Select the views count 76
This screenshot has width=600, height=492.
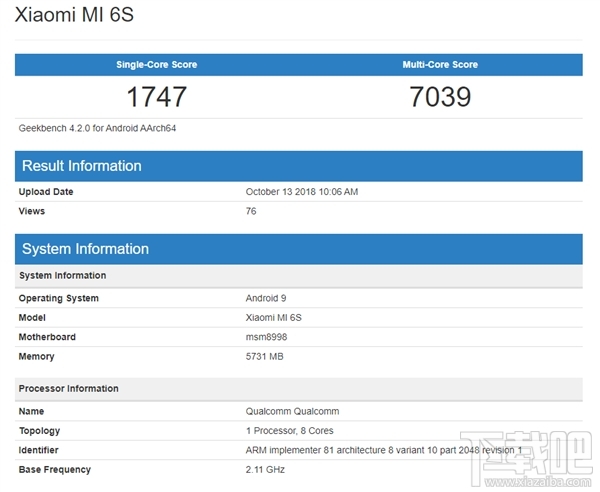click(251, 211)
